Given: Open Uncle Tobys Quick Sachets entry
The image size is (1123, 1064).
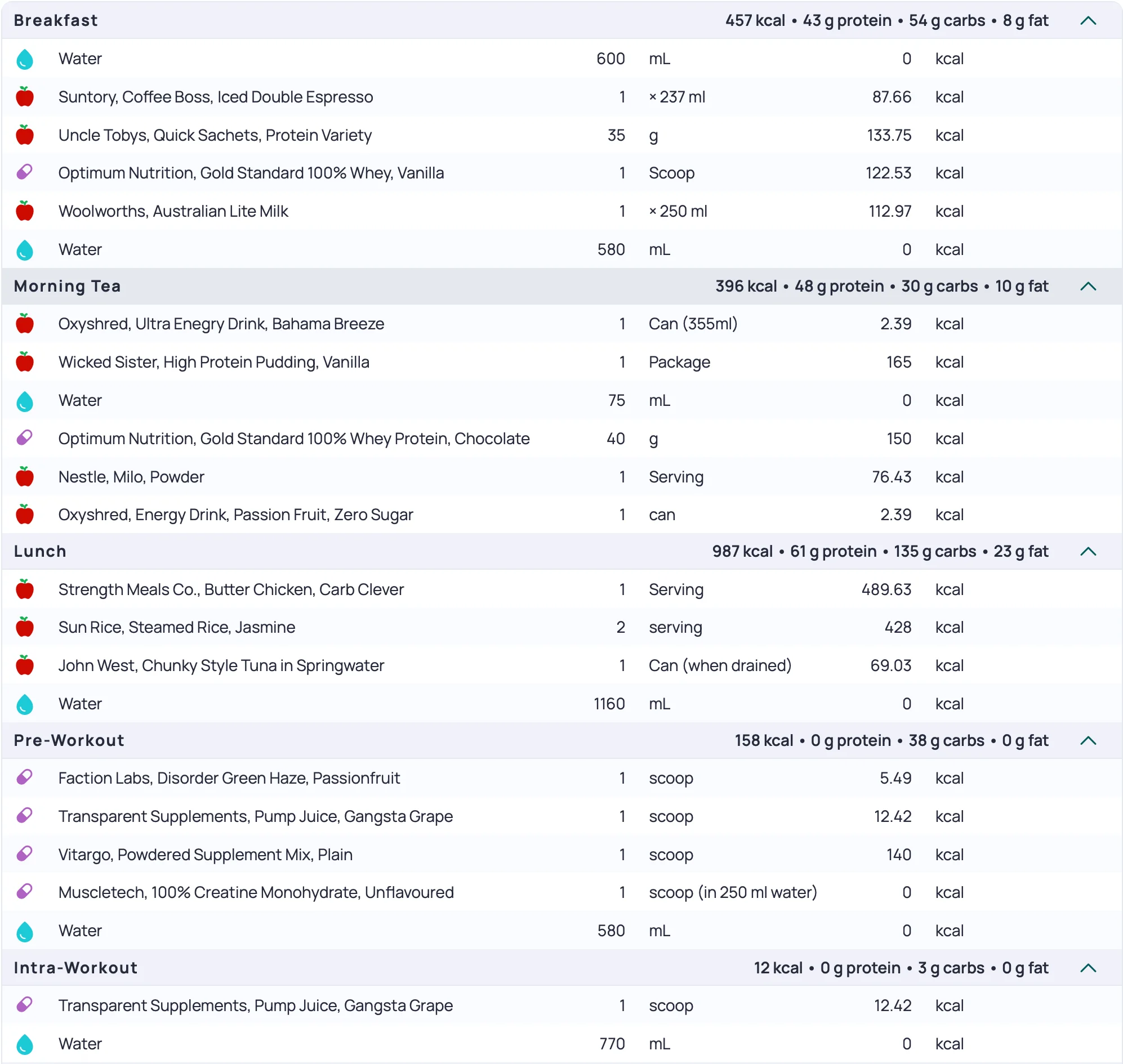Looking at the screenshot, I should (x=215, y=135).
